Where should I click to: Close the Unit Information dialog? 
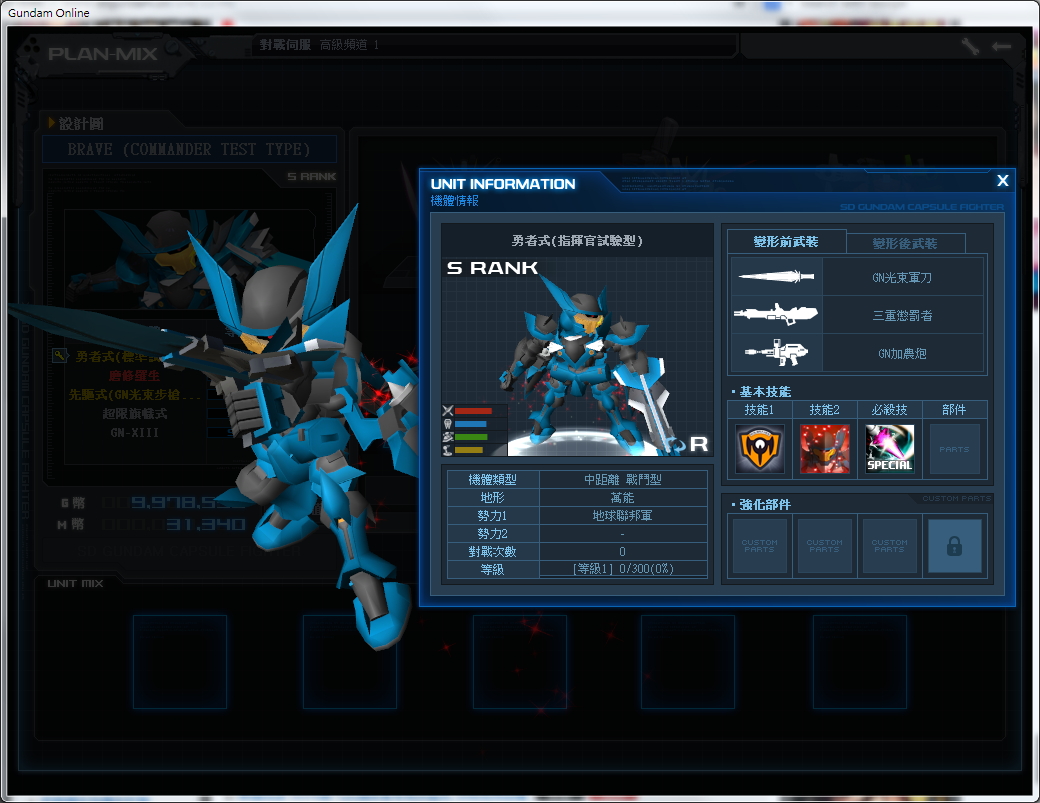[x=1002, y=181]
